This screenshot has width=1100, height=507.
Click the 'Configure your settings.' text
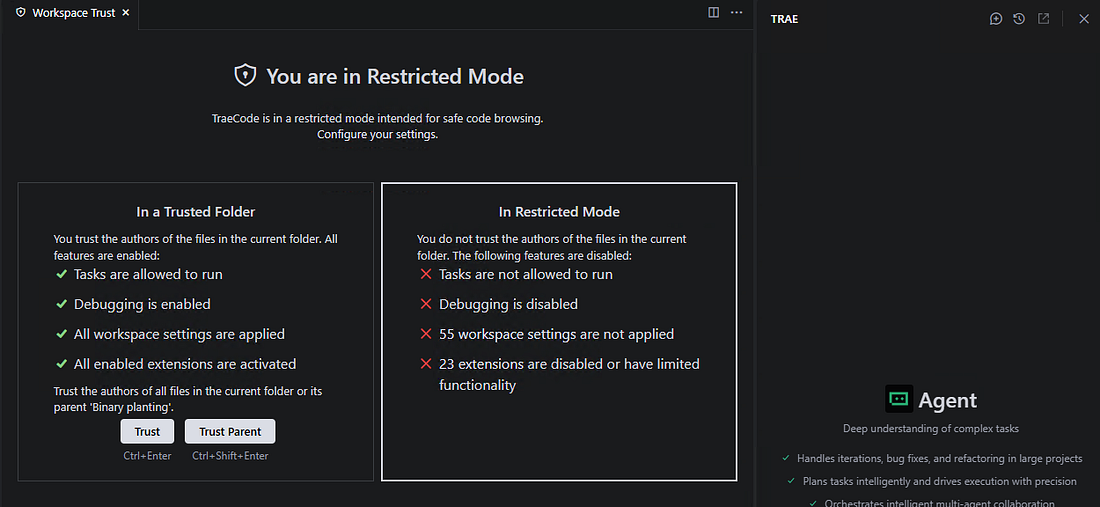tap(377, 134)
